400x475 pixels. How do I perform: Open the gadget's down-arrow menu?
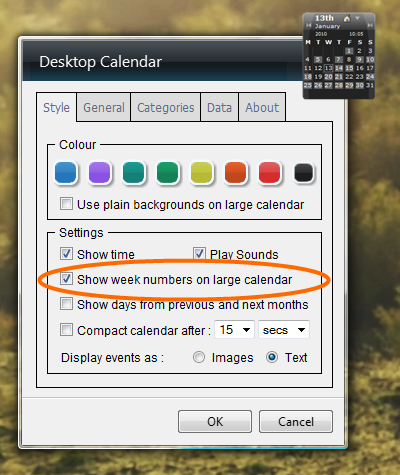coord(357,18)
